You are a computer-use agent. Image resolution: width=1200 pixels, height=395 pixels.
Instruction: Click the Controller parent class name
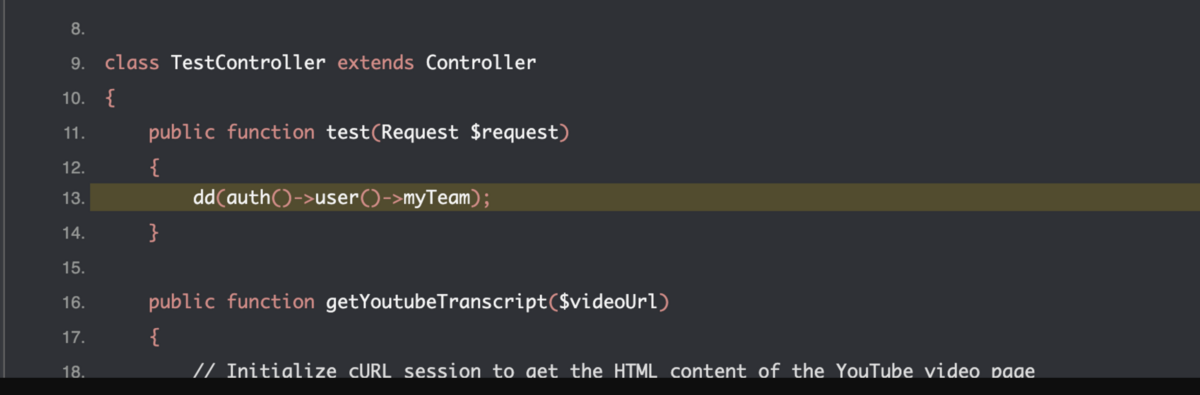(481, 63)
